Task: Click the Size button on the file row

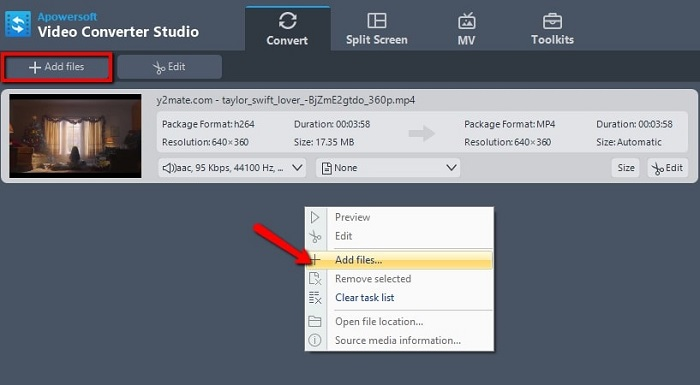Action: [x=625, y=168]
